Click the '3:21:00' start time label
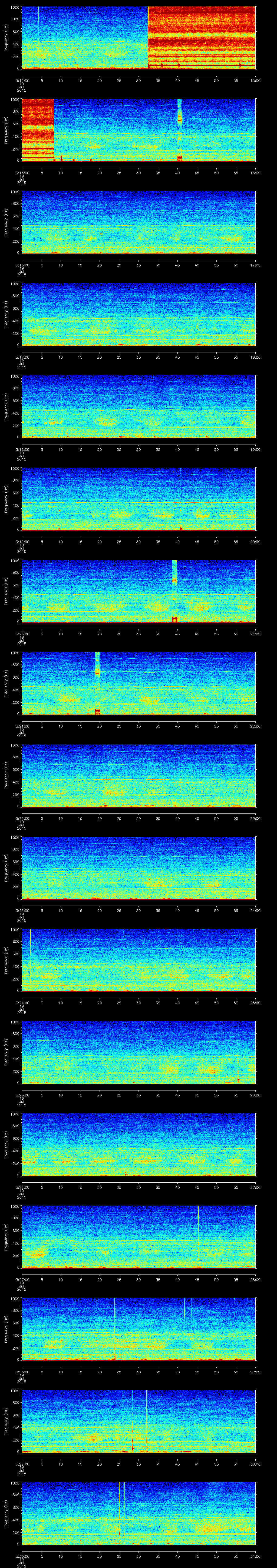This screenshot has height=1568, width=277. 22,726
